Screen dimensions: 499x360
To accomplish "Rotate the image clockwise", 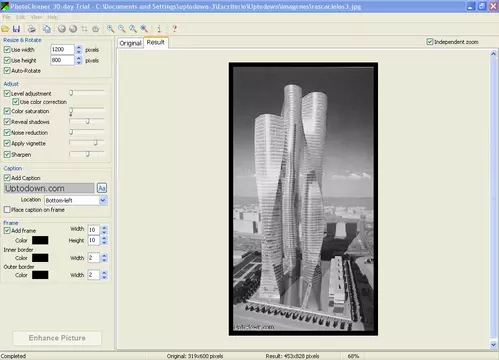I will click(73, 29).
